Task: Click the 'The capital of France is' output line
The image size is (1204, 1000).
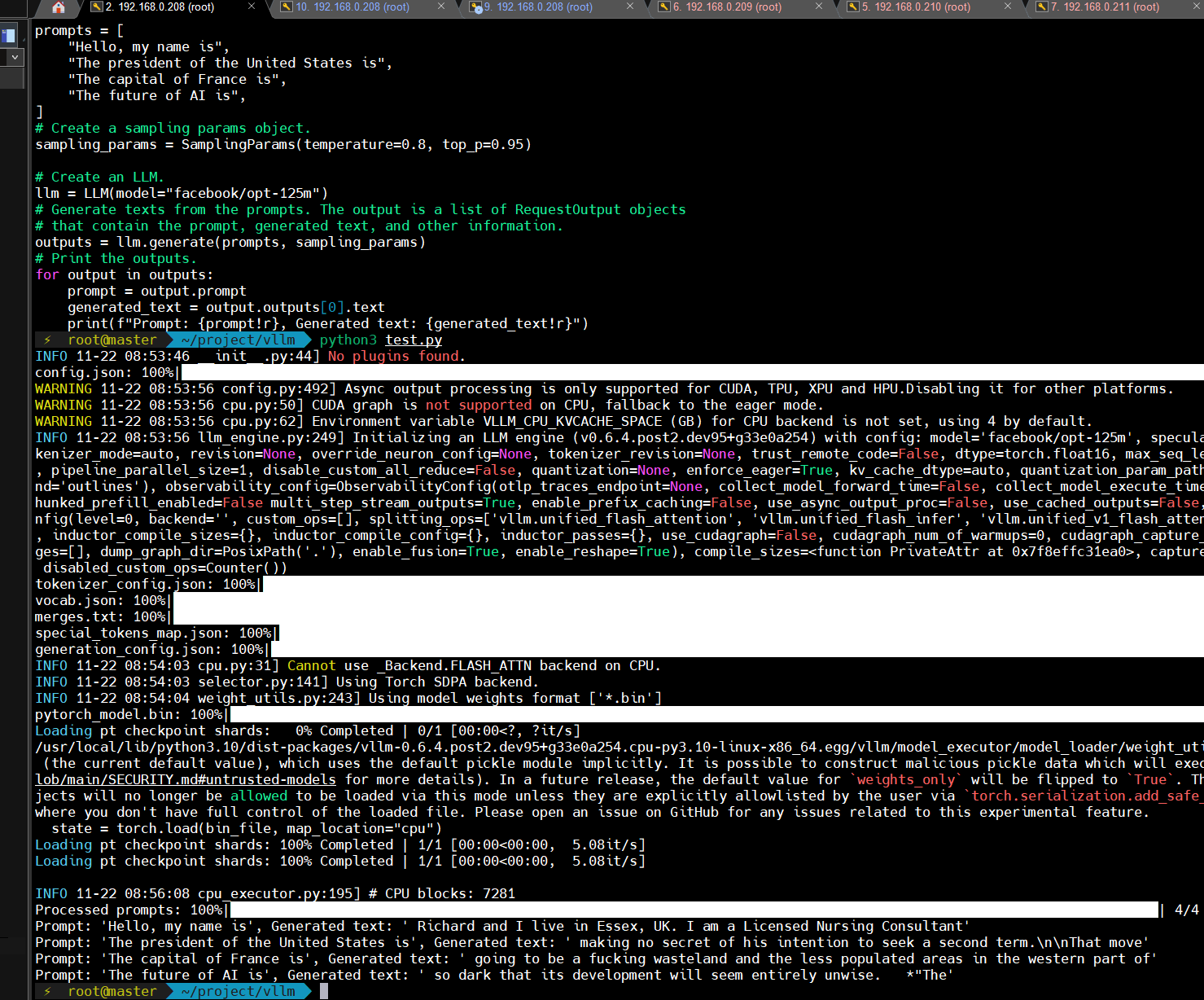Action: pos(596,958)
